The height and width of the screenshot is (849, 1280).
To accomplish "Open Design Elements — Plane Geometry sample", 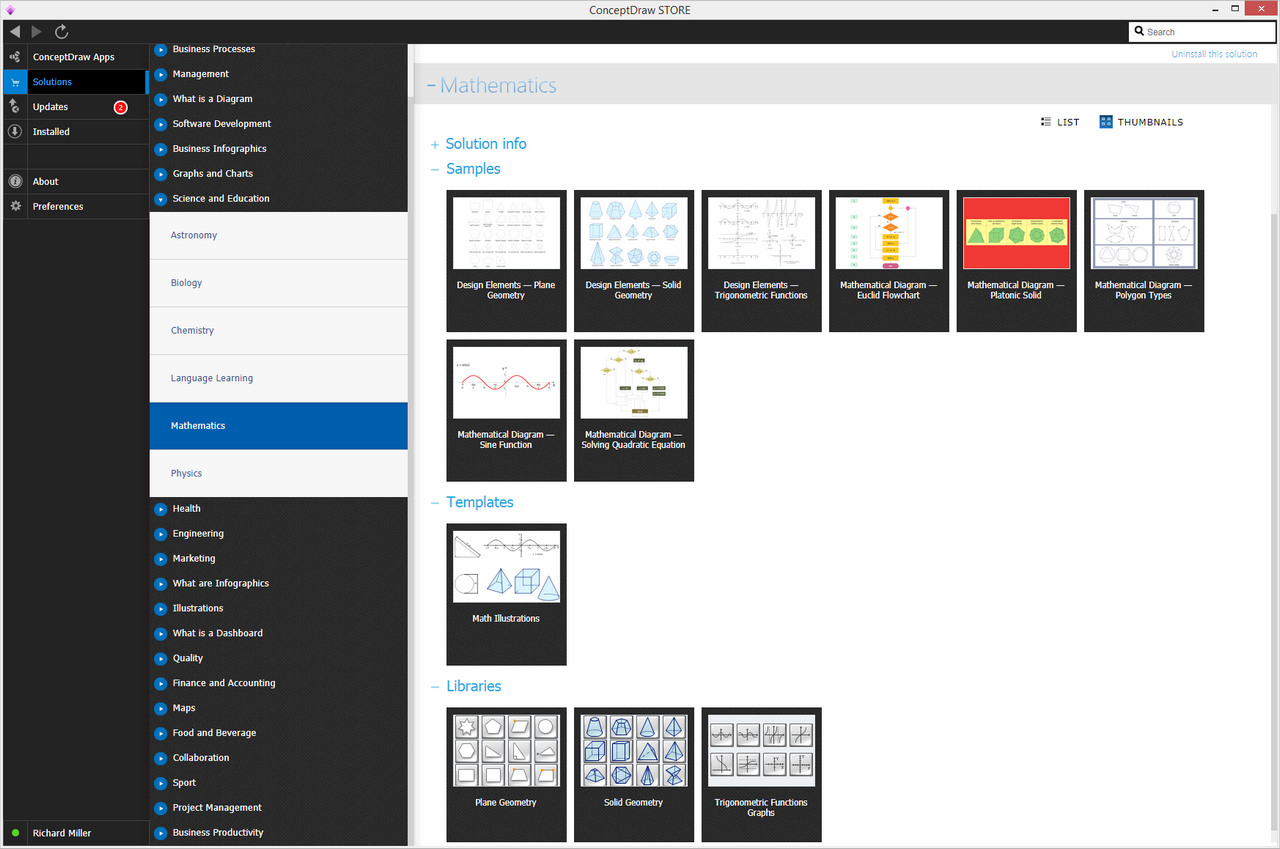I will click(x=506, y=261).
